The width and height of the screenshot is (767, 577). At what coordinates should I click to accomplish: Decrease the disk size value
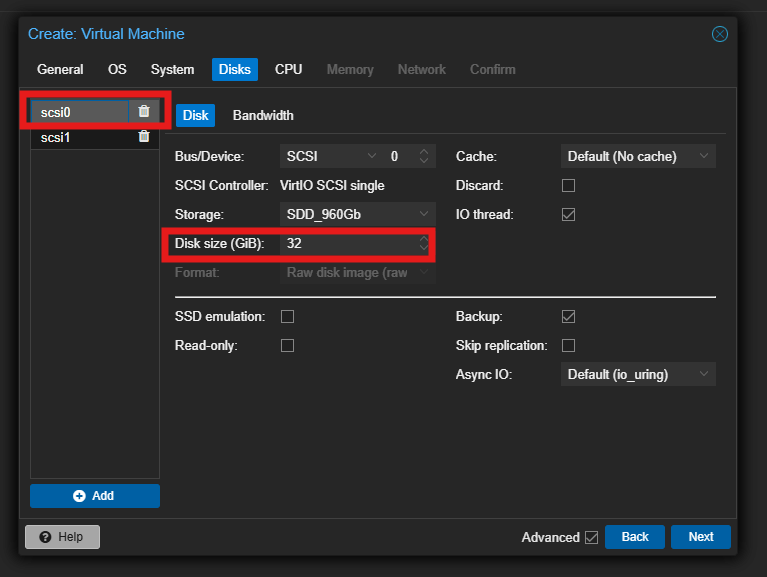[x=424, y=247]
